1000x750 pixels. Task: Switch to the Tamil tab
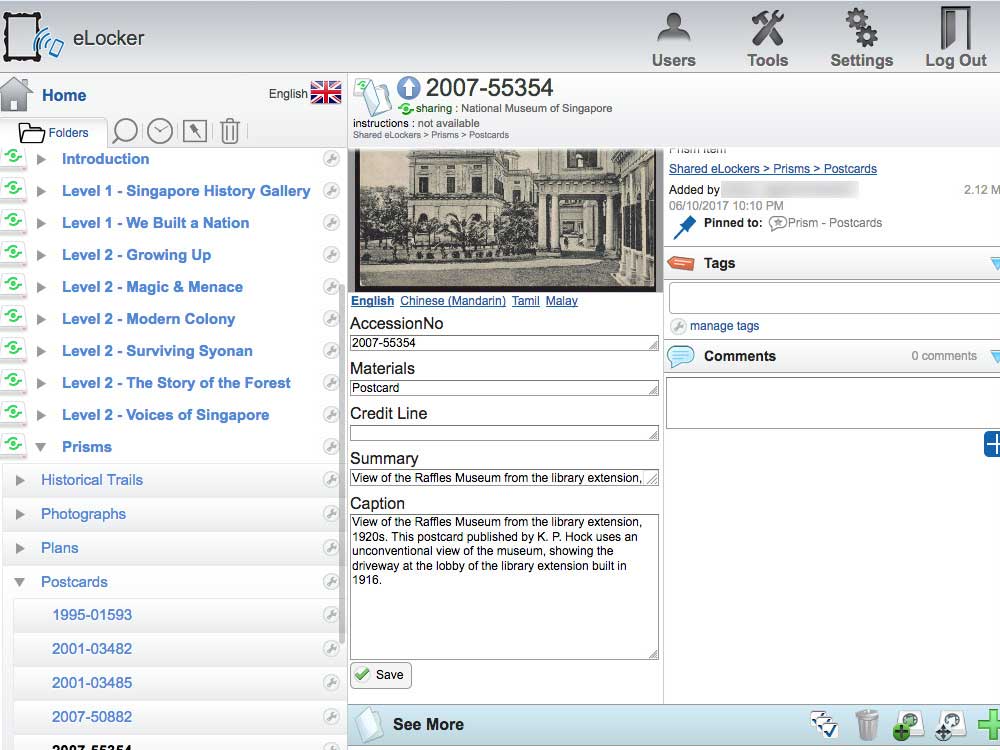click(x=526, y=301)
